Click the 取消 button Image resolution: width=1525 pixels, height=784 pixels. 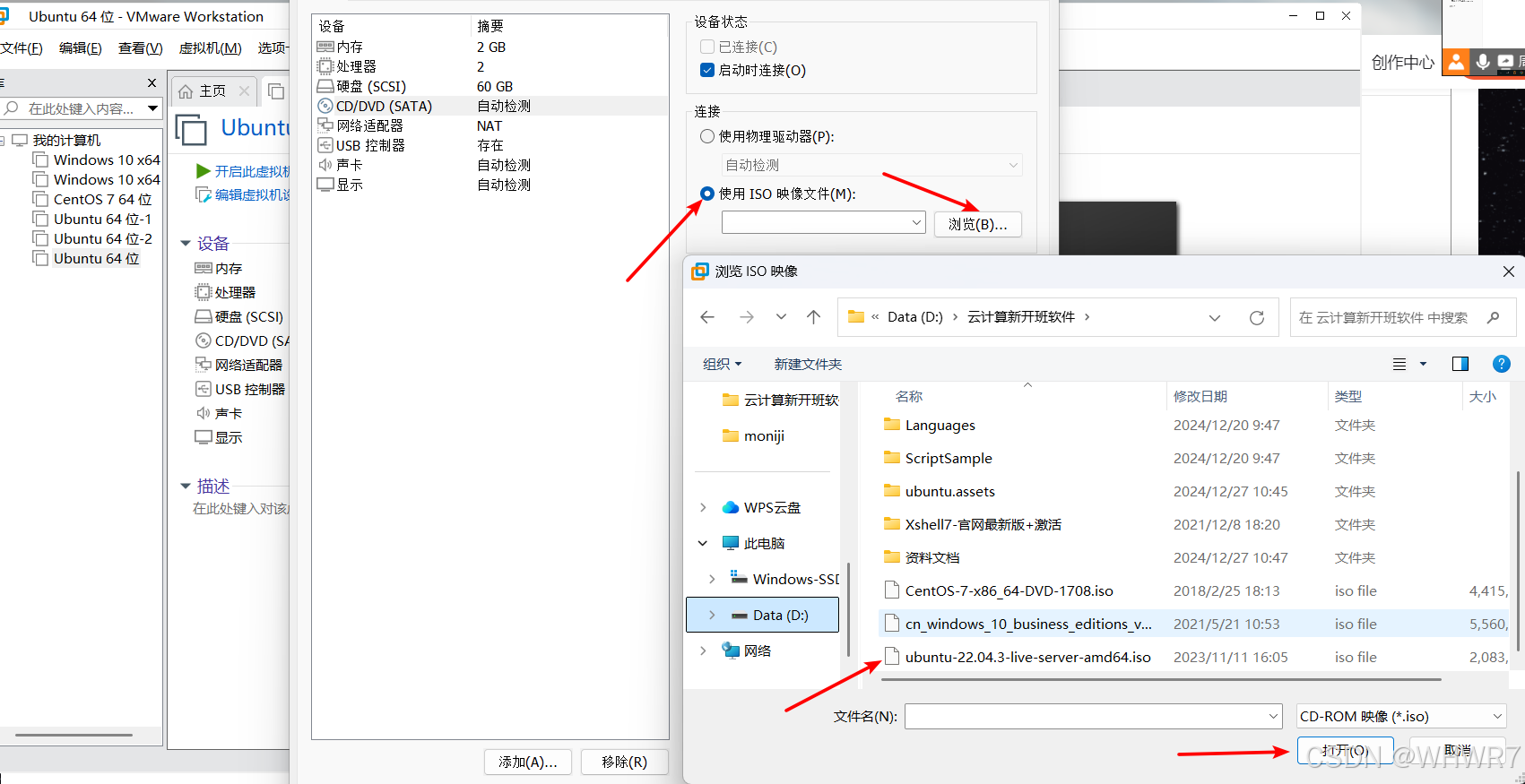1458,750
